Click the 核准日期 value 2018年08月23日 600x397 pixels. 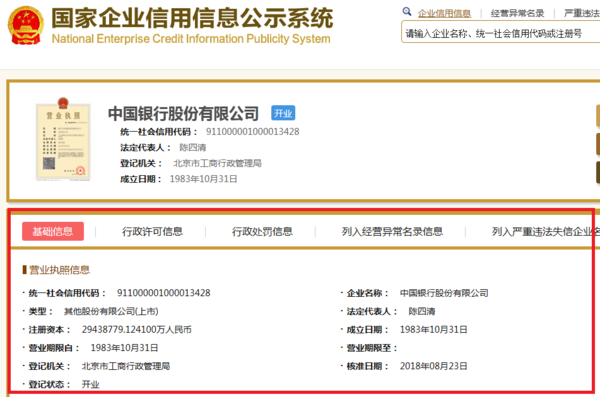coord(434,366)
